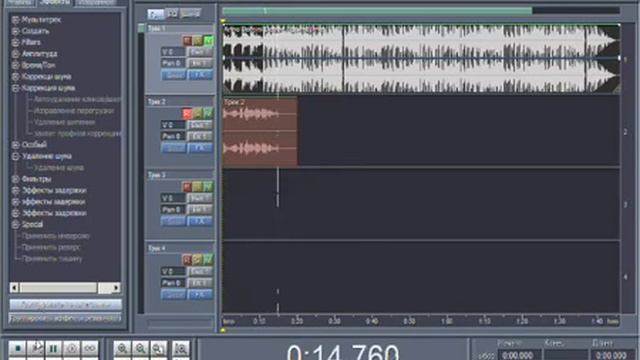Screen dimensions: 640x360
Task: Open the FX button on Трек 2
Action: point(200,148)
